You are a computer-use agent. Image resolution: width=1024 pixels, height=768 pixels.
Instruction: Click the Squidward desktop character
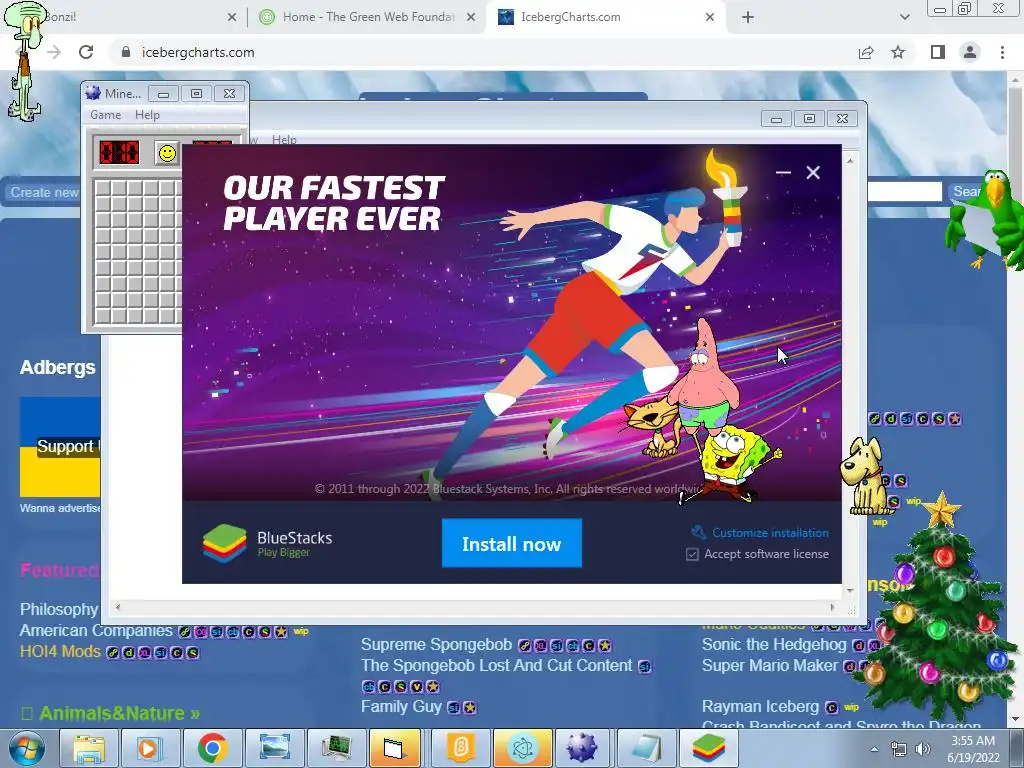25,62
